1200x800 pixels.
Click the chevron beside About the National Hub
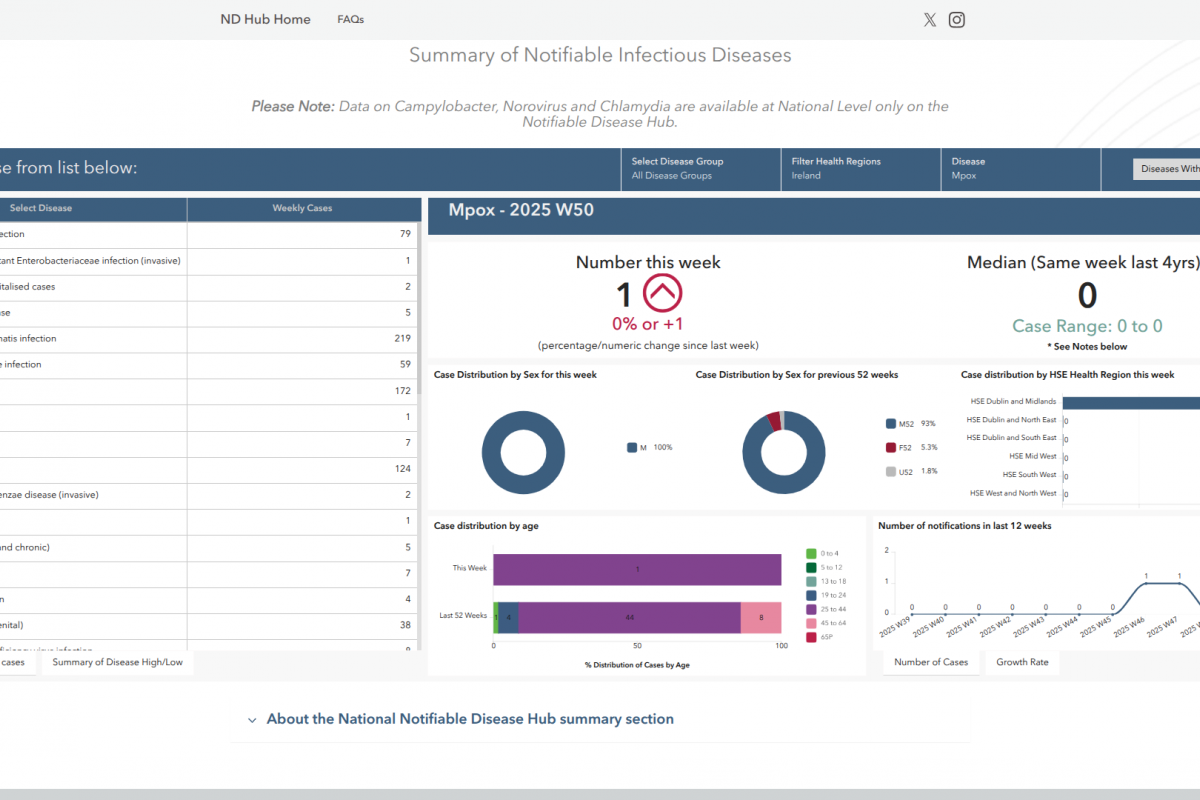[x=252, y=720]
